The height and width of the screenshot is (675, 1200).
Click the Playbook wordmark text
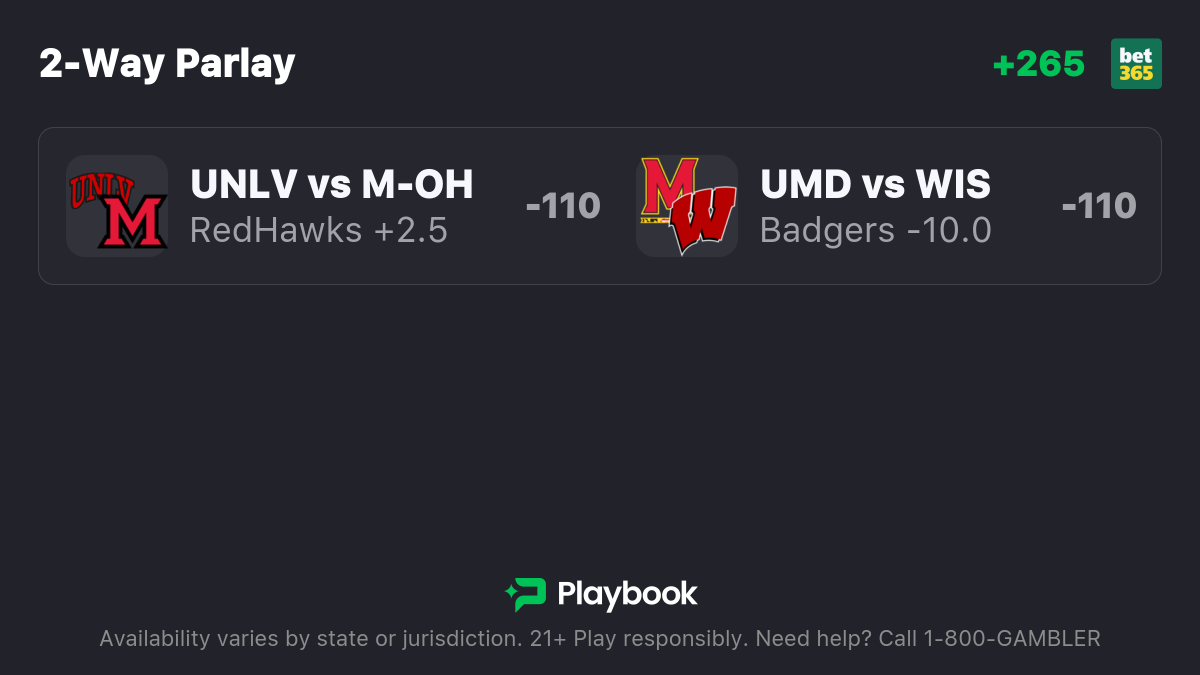[627, 594]
